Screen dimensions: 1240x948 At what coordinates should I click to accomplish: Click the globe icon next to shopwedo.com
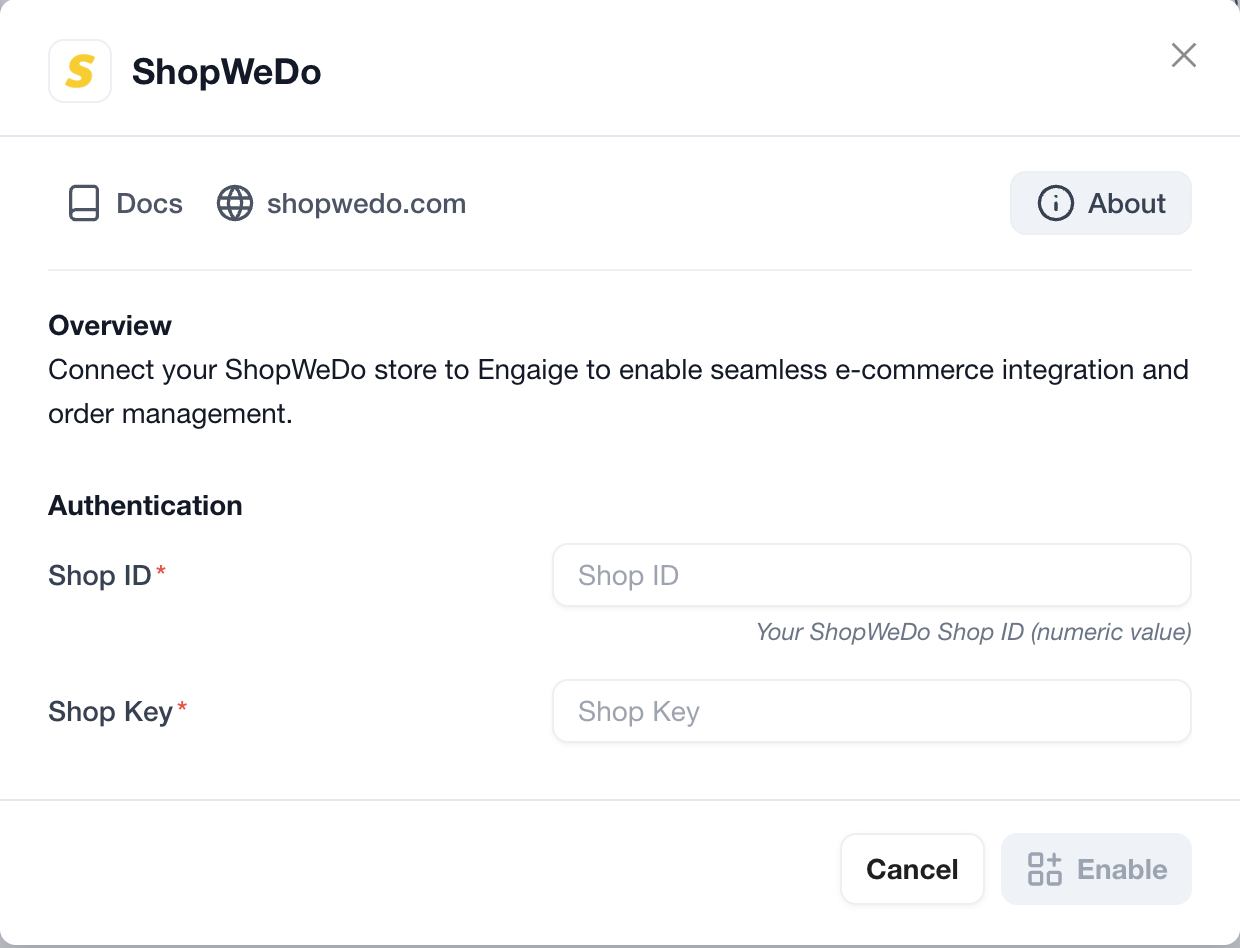235,203
